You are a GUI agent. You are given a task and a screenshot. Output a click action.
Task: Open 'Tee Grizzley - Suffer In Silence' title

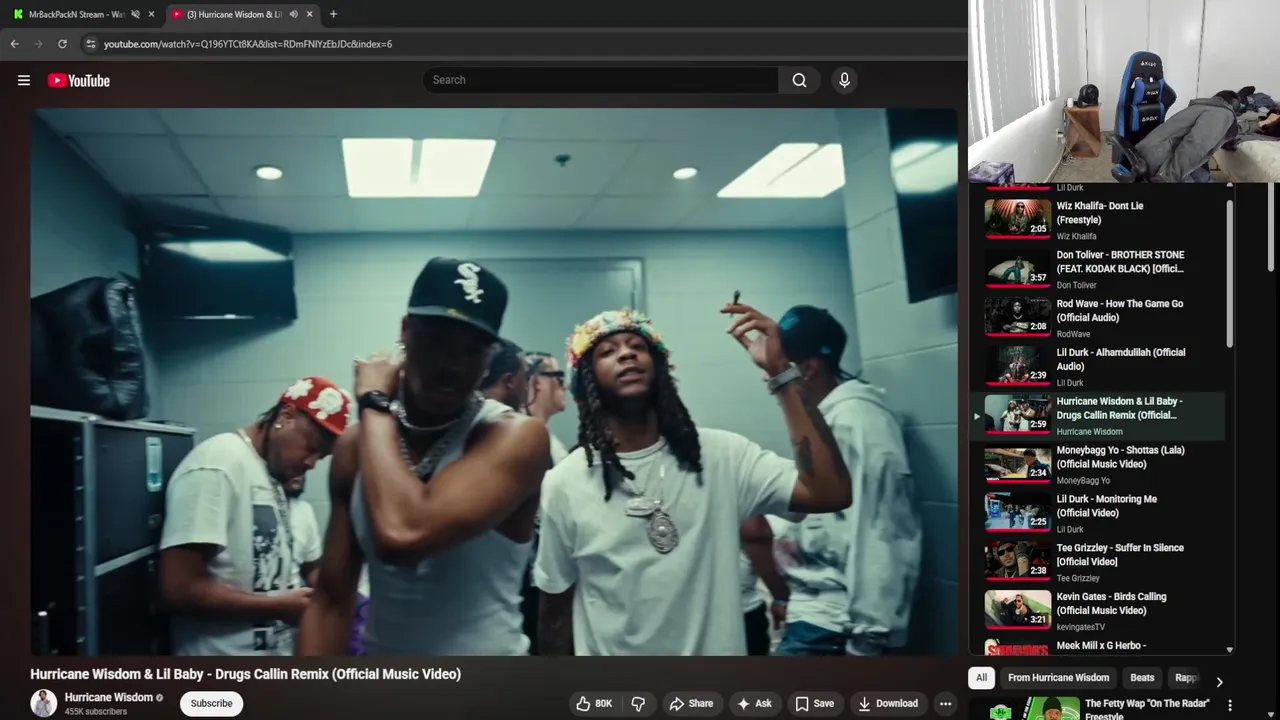(1120, 555)
